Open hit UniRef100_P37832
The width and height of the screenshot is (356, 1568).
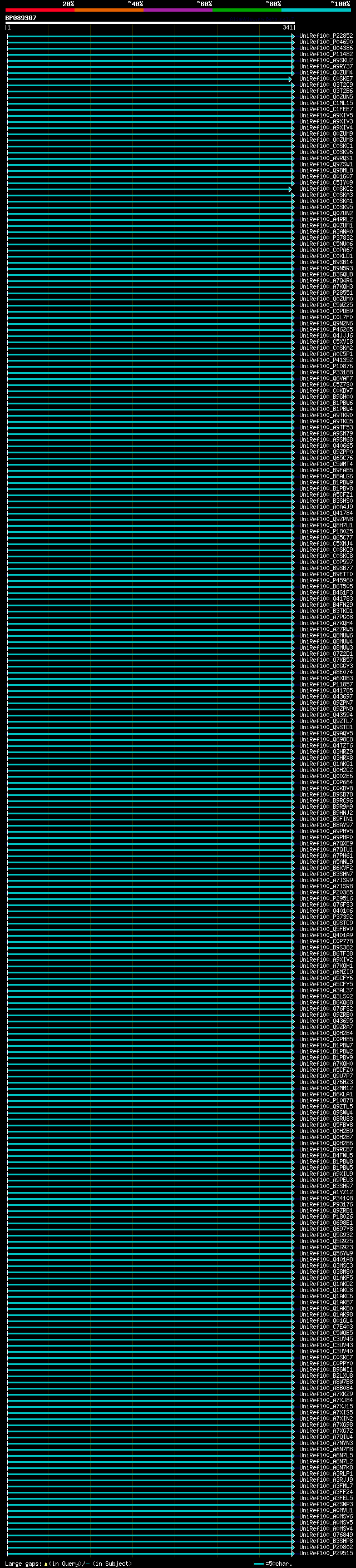(x=326, y=238)
